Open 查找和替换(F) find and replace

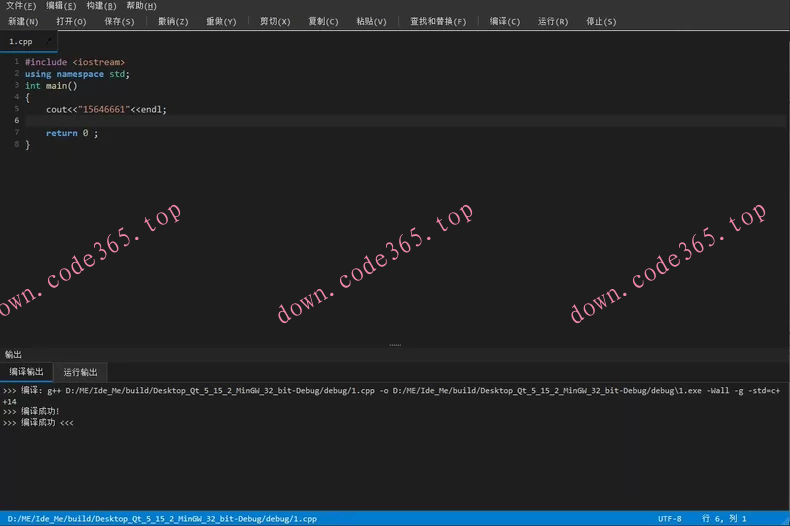438,21
